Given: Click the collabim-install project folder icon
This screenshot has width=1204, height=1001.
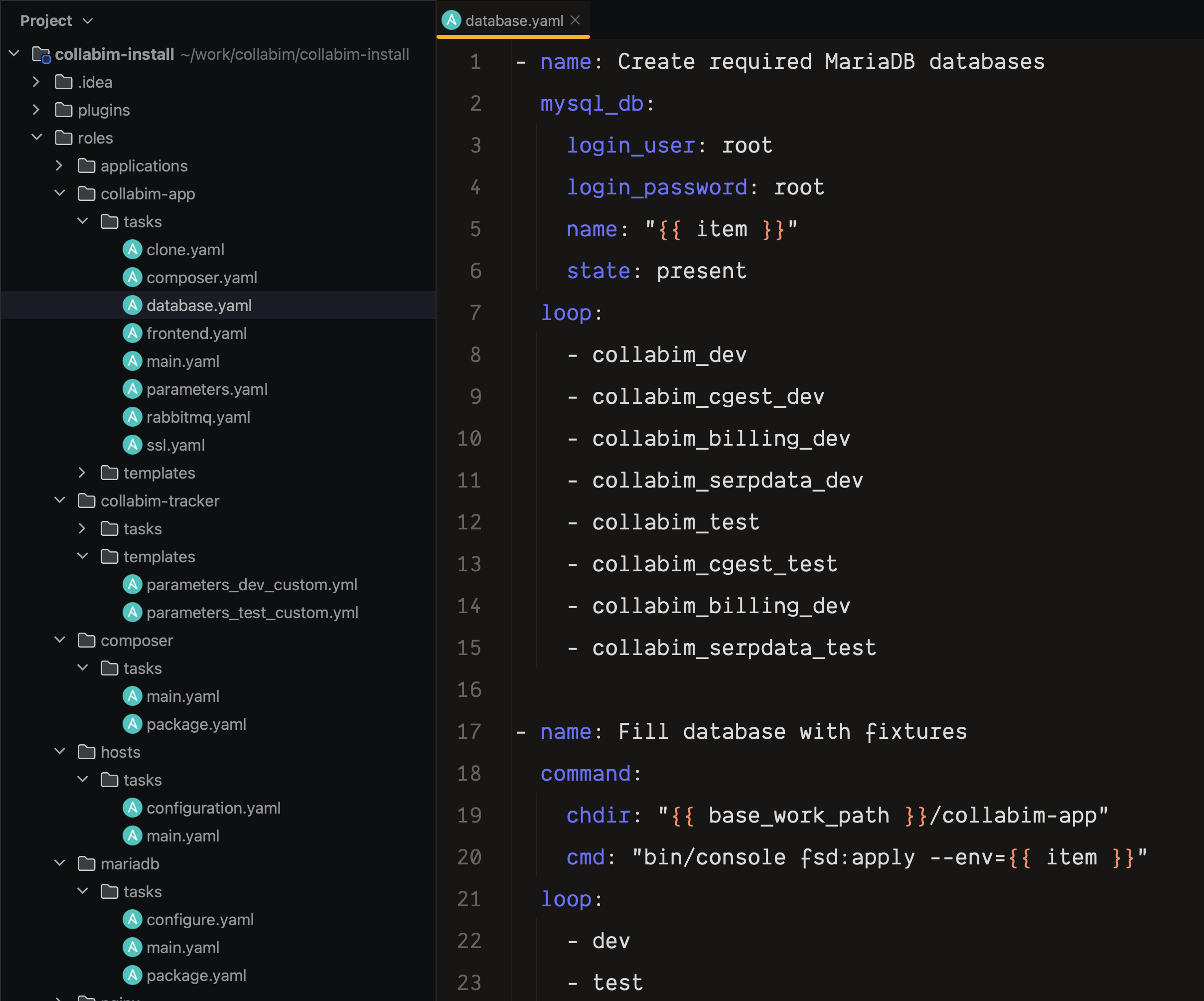Looking at the screenshot, I should [41, 54].
